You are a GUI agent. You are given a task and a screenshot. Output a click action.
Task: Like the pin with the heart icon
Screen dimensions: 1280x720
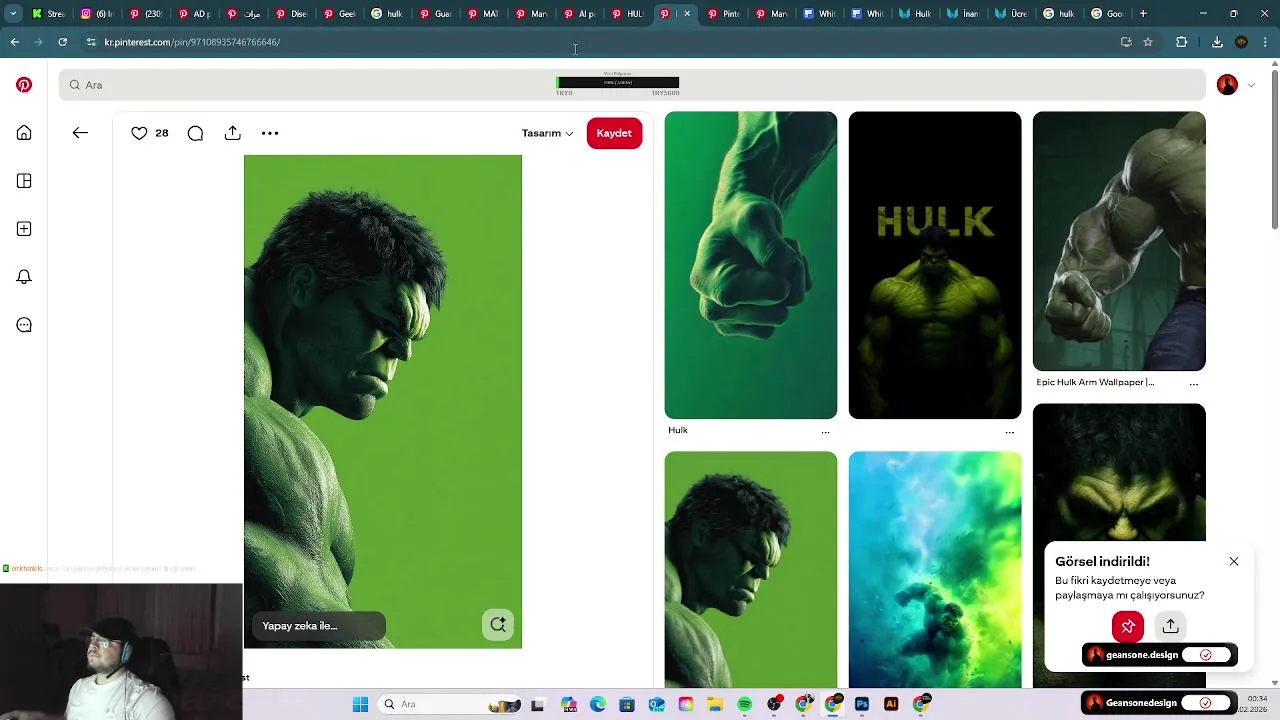[139, 133]
